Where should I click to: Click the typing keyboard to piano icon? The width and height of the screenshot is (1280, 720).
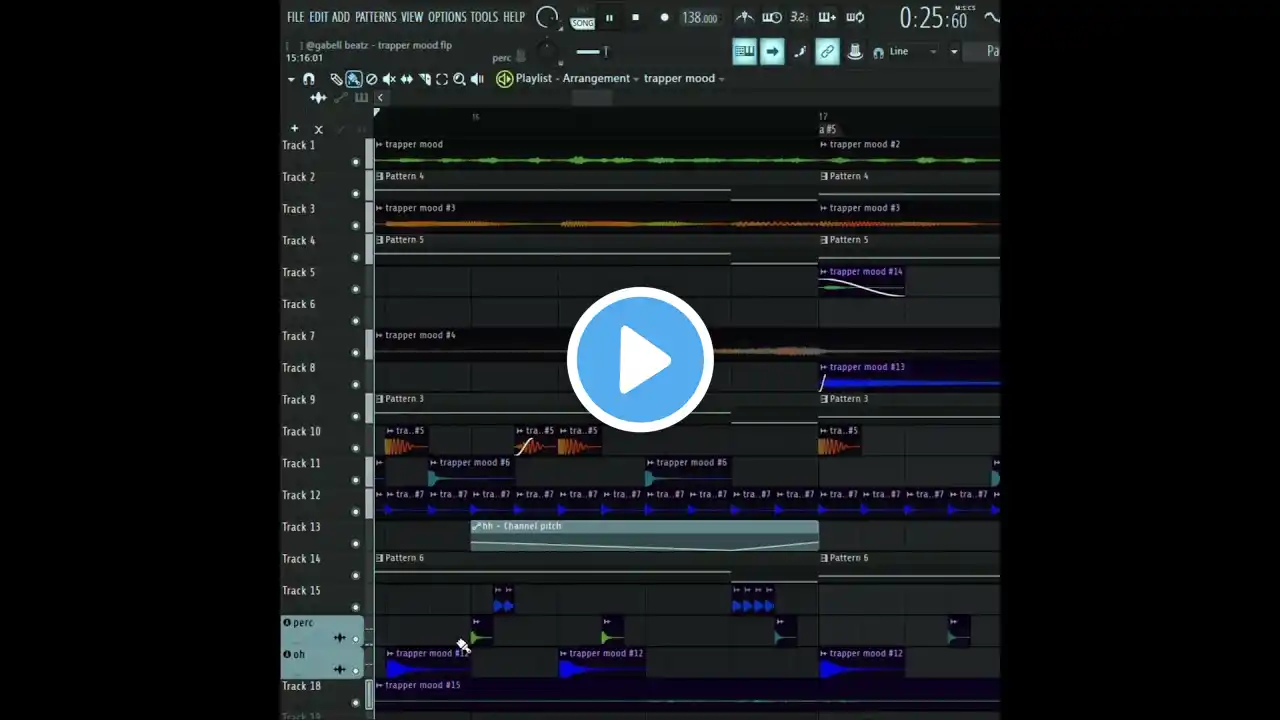[x=744, y=52]
